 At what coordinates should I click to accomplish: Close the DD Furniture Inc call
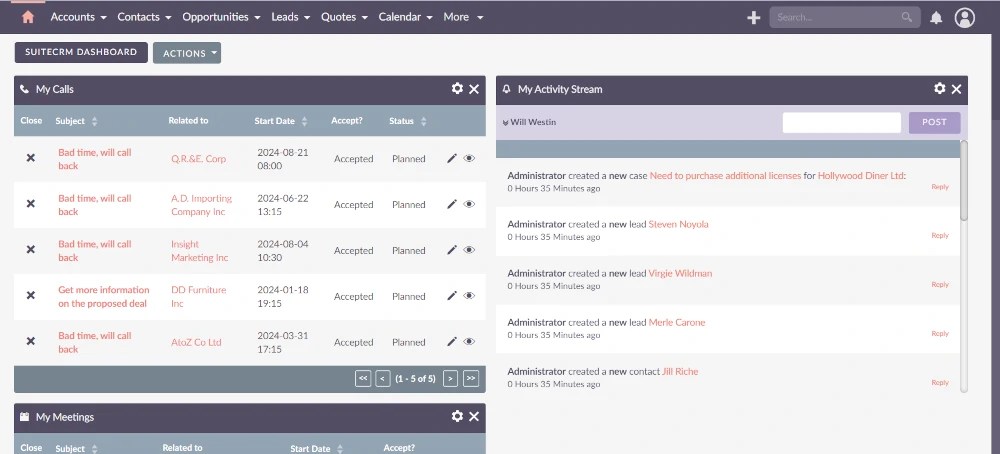31,296
